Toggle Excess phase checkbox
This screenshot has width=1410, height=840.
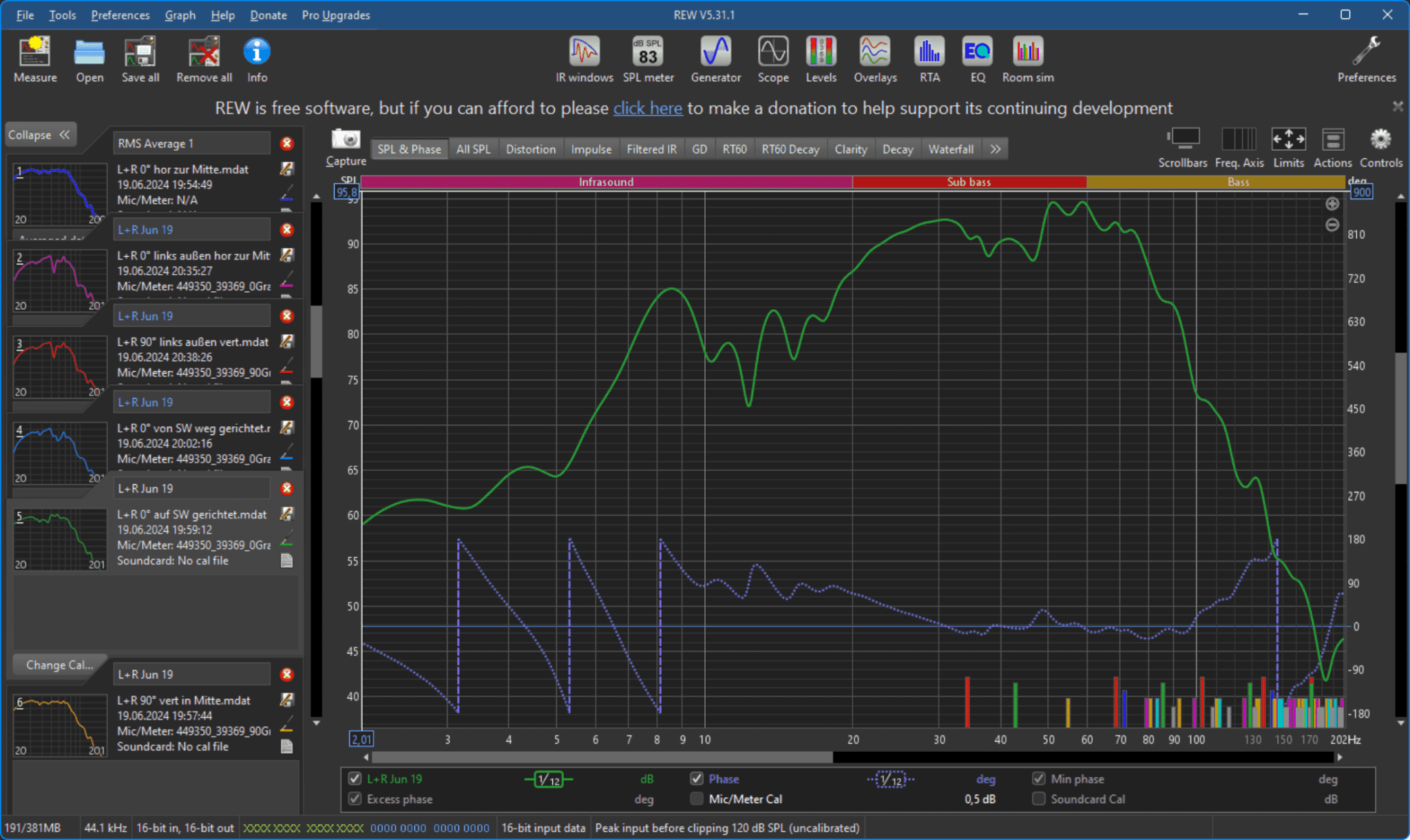tap(355, 799)
